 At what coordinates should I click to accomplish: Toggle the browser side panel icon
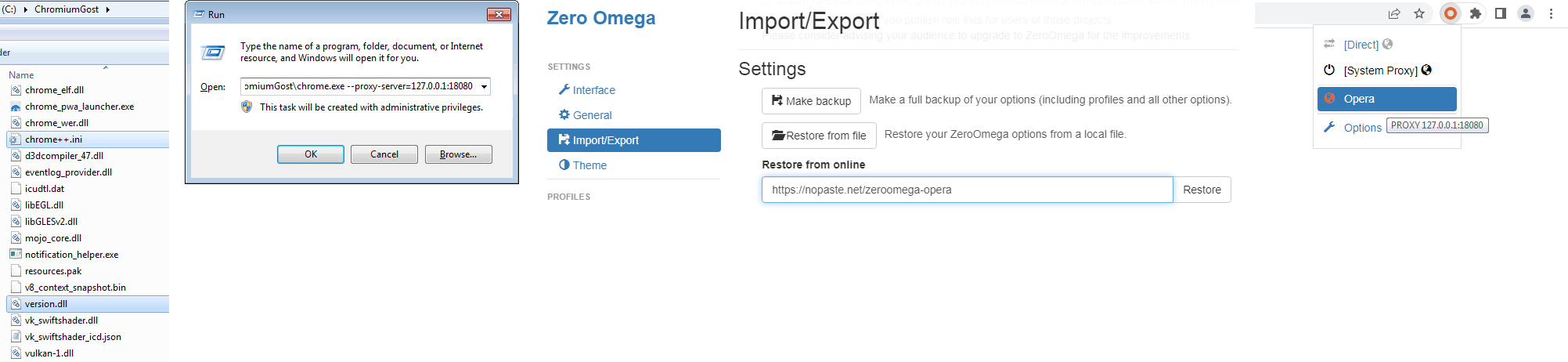(1501, 13)
